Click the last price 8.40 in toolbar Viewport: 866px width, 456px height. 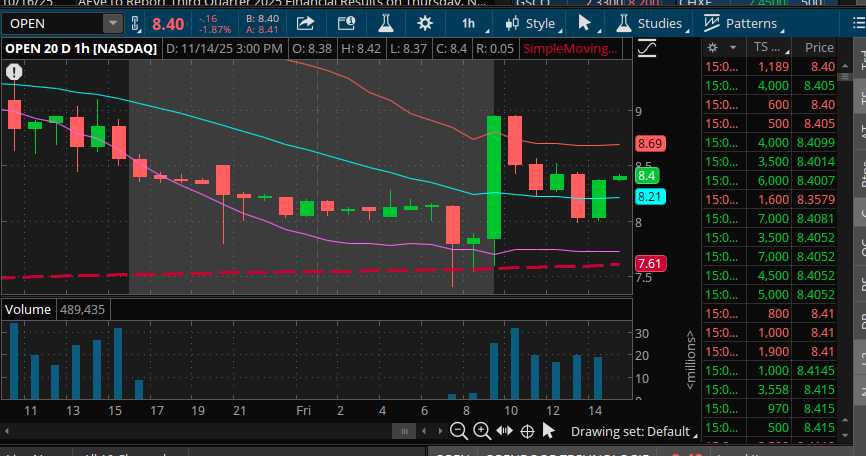(168, 24)
